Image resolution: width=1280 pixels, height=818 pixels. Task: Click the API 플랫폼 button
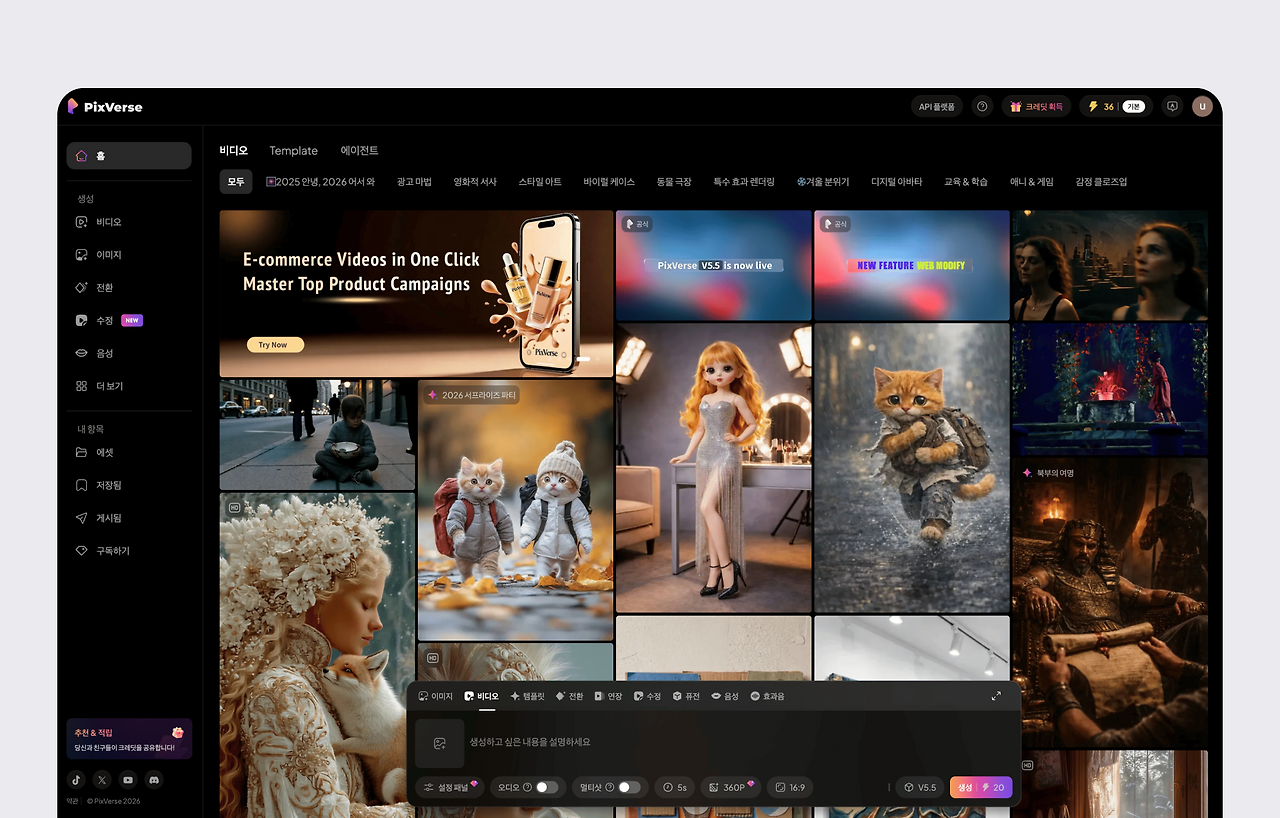[x=937, y=106]
